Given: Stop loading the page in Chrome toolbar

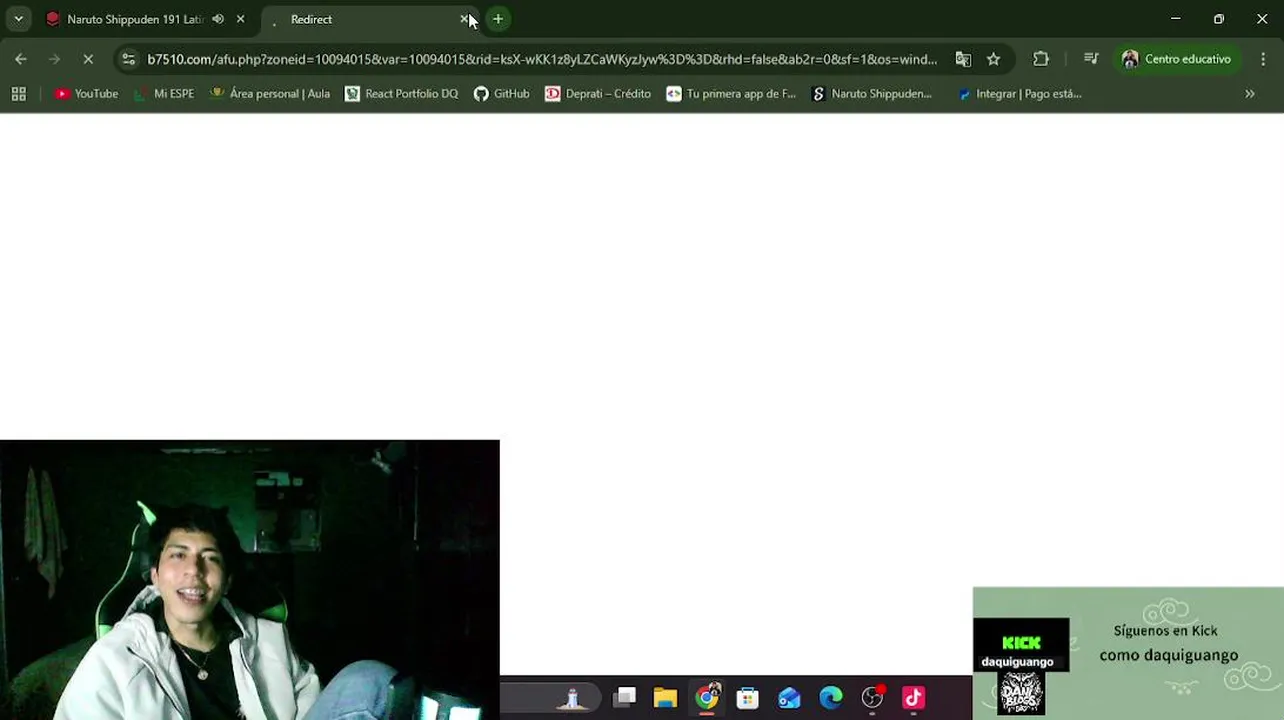Looking at the screenshot, I should (88, 59).
